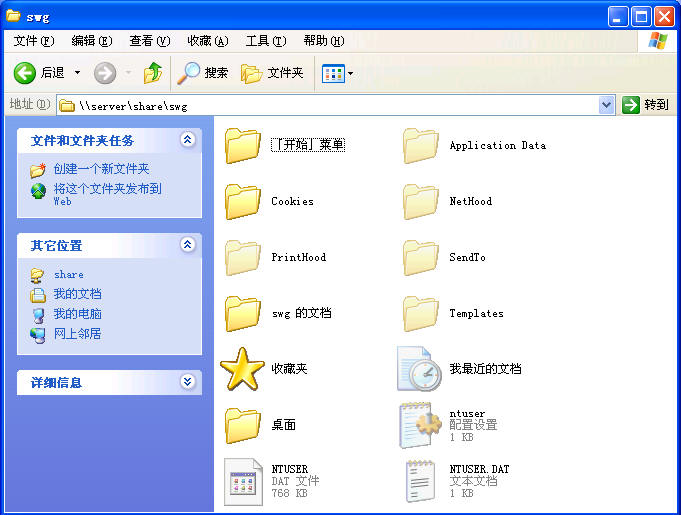The image size is (681, 515).
Task: Select the My Recent Documents (我最近的文档) icon
Action: tap(420, 369)
